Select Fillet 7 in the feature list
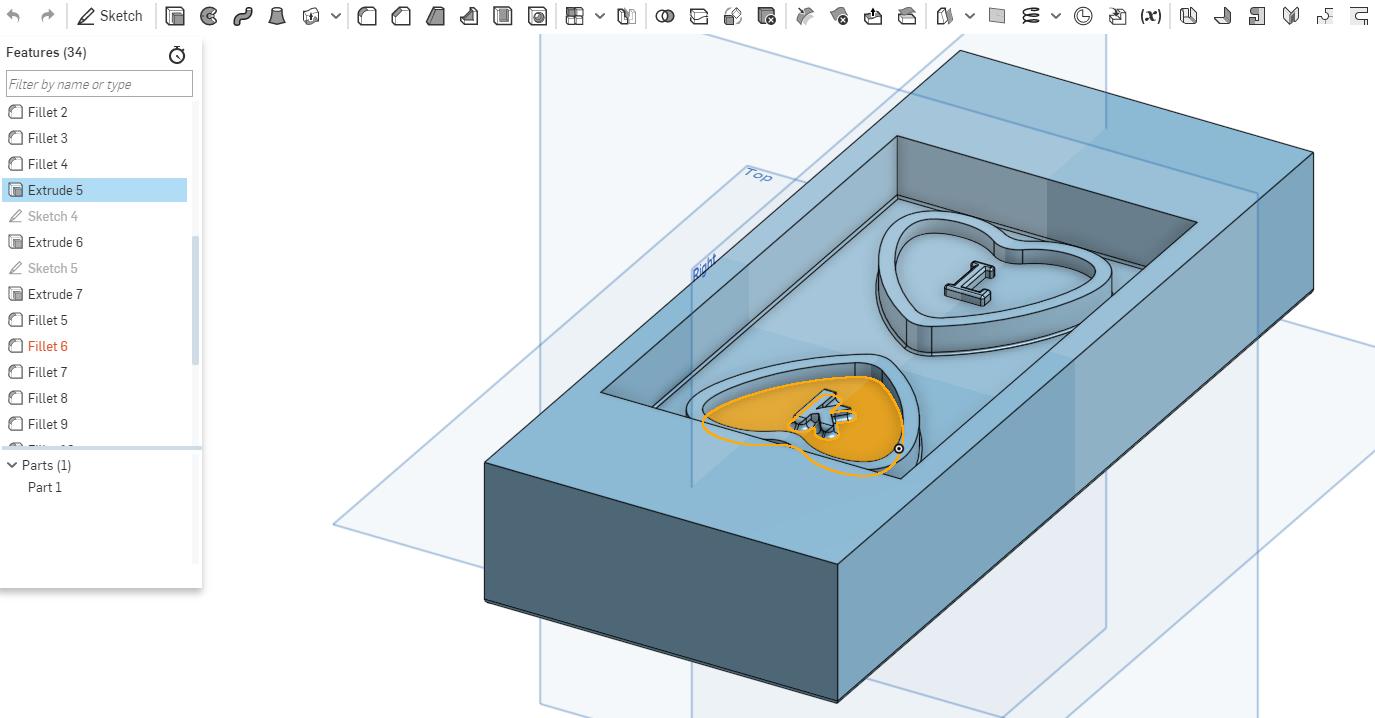 tap(95, 372)
